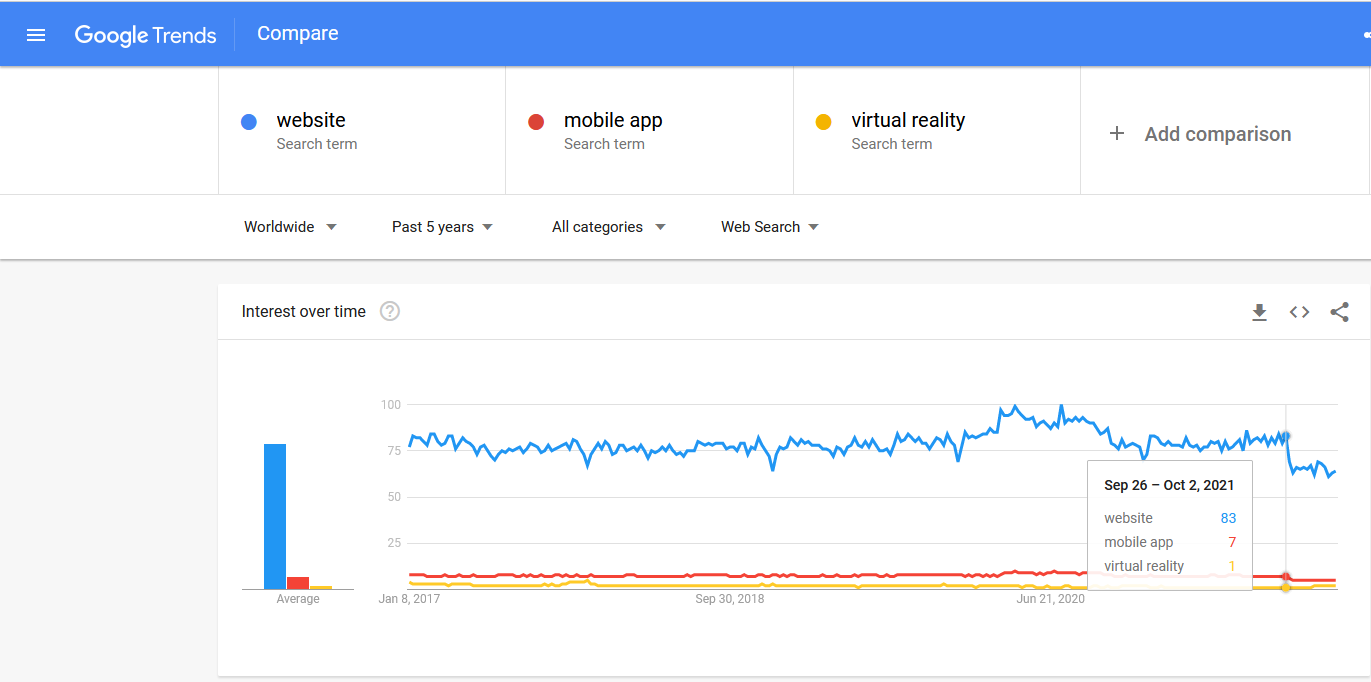Select the Compare header item

(x=297, y=33)
